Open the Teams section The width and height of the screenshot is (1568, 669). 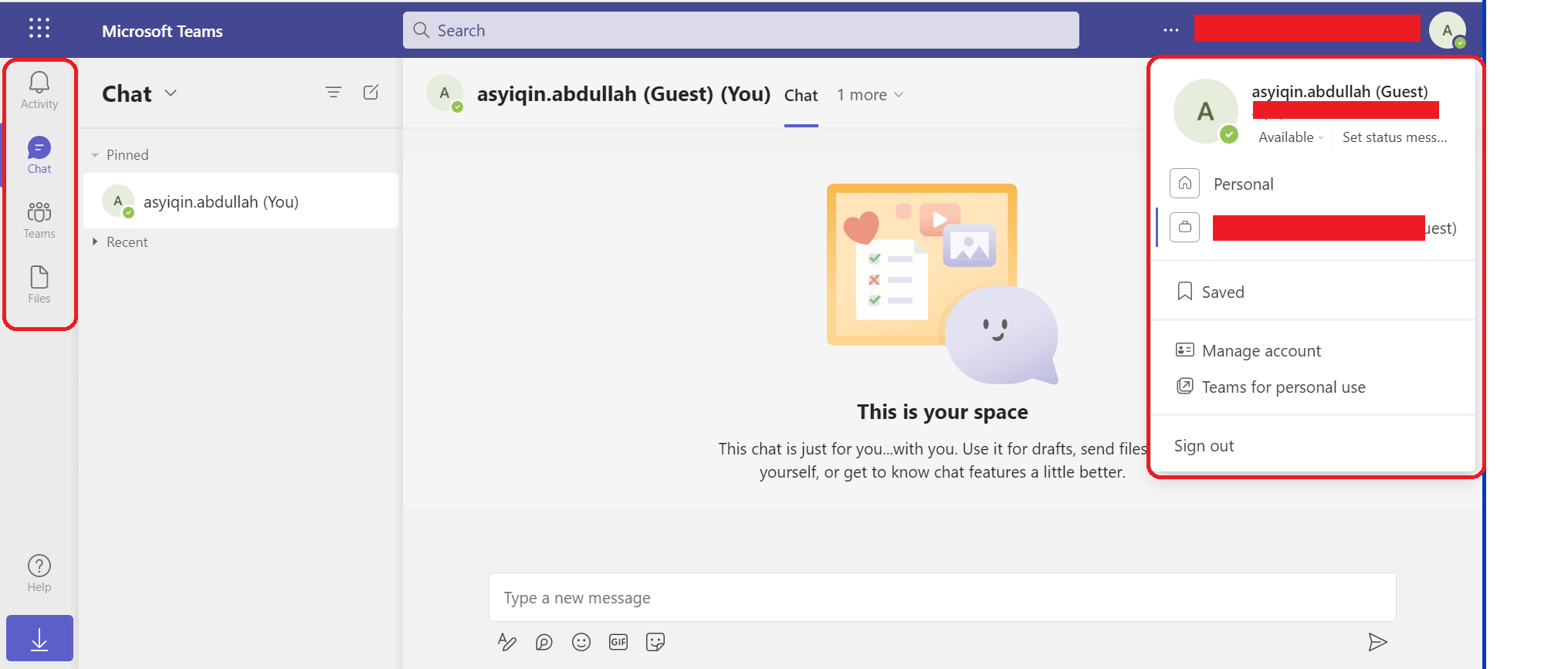click(39, 221)
